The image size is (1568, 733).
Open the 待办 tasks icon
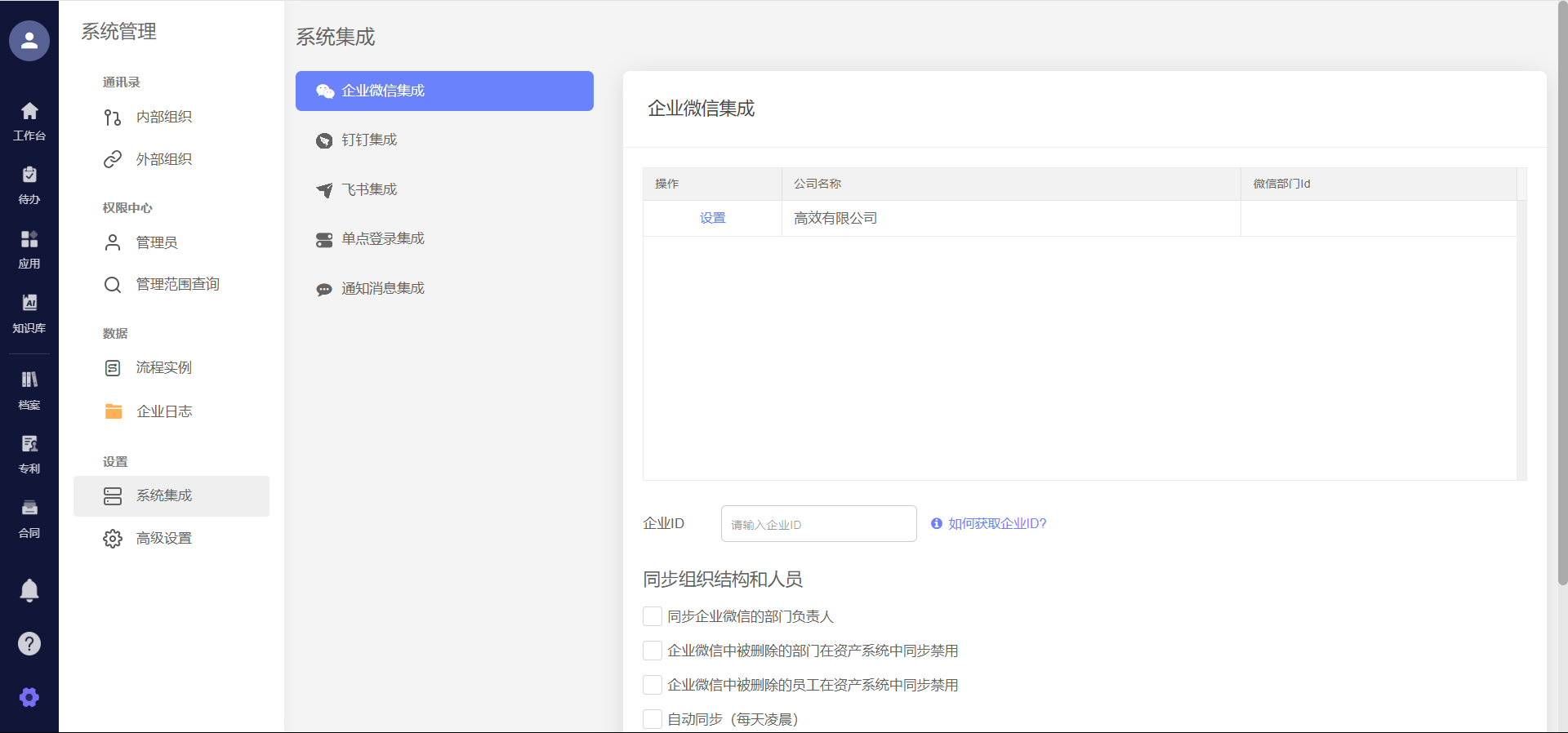click(29, 184)
